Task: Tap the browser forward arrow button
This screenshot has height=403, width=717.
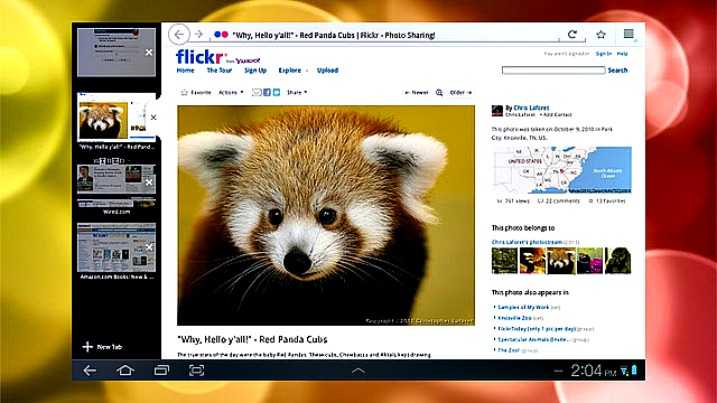Action: (x=199, y=34)
